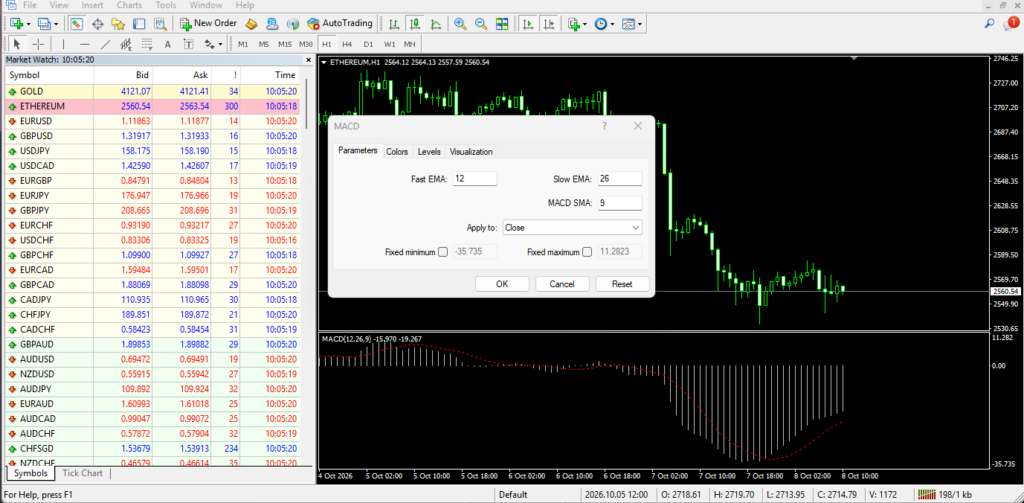Toggle the Data Window crosshair-target icon
This screenshot has height=503, width=1024.
tap(97, 24)
